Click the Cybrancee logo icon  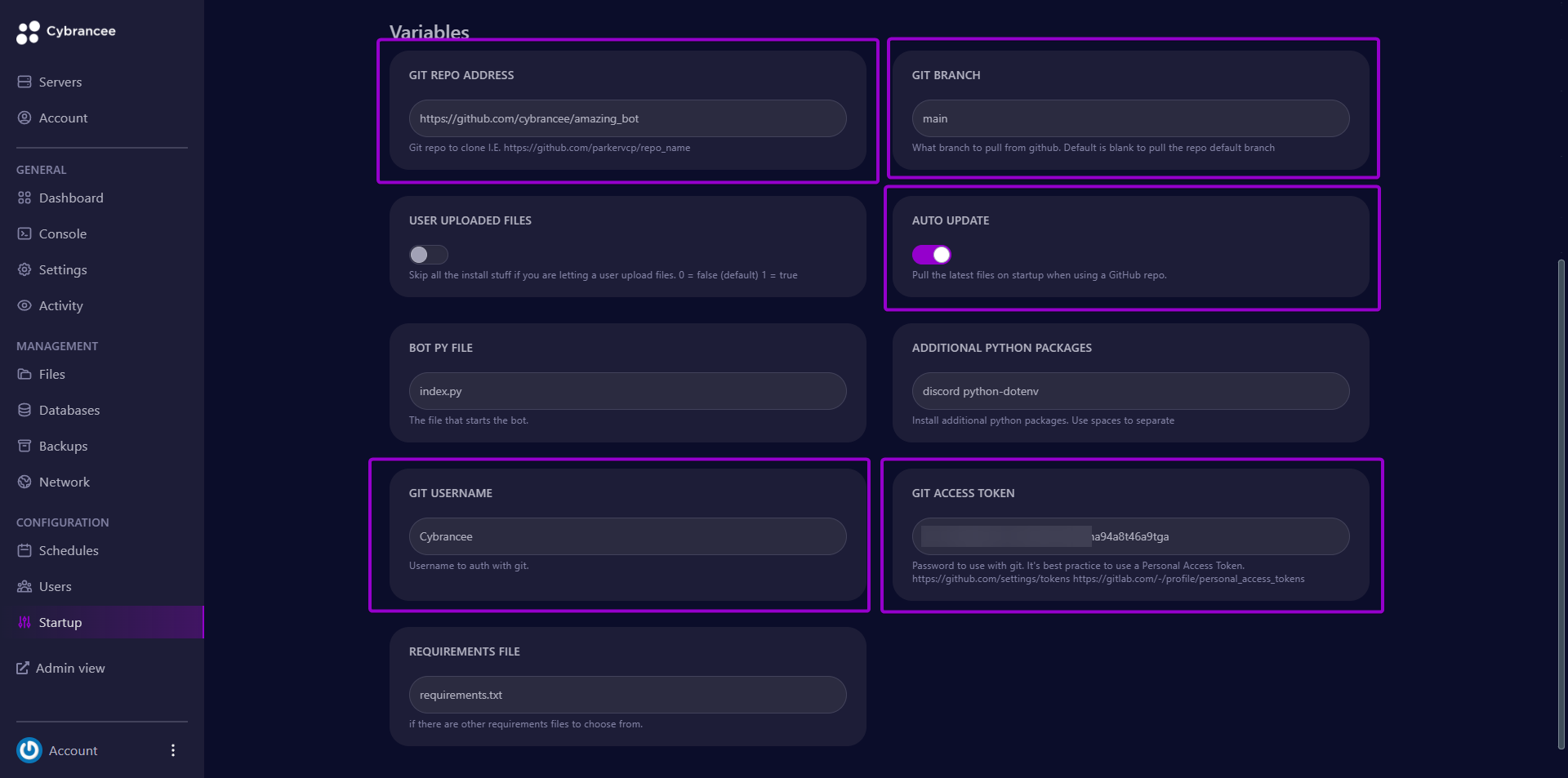28,32
